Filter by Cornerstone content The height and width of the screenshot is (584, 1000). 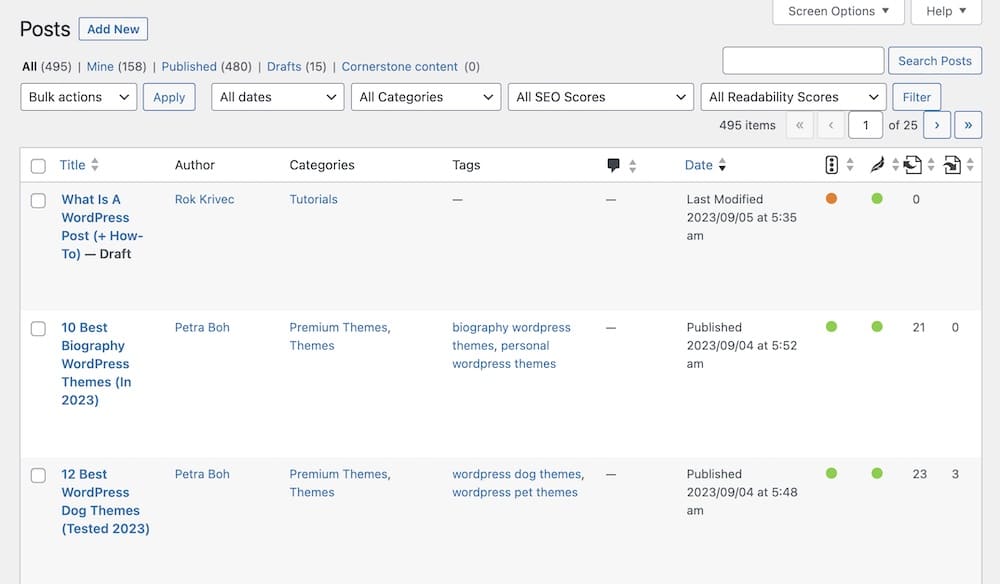coord(399,66)
